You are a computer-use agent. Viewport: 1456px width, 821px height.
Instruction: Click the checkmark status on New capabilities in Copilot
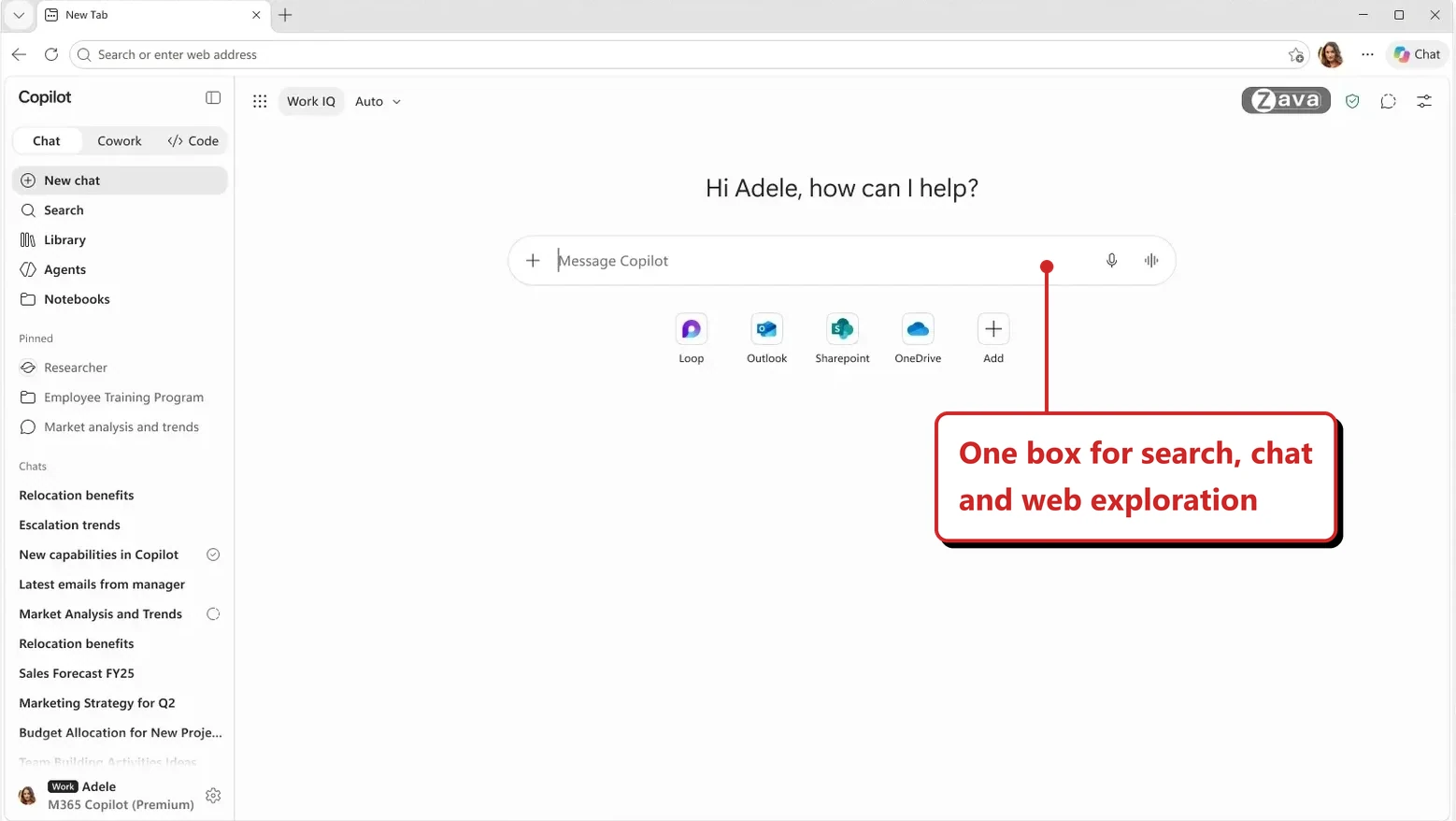point(213,555)
